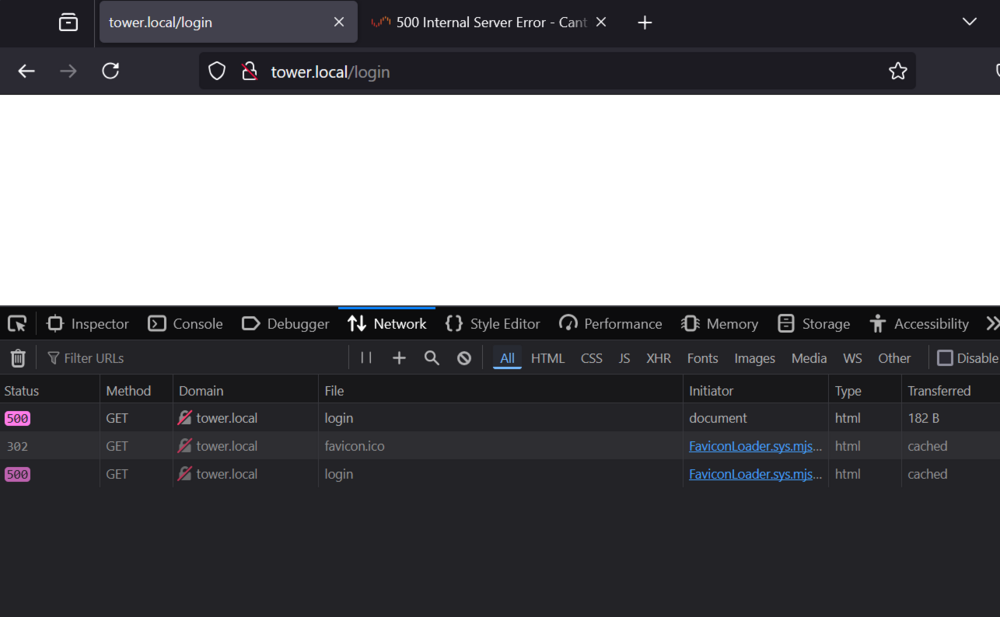Tick the Disable cache checkbox
The height and width of the screenshot is (617, 1000).
pos(945,358)
